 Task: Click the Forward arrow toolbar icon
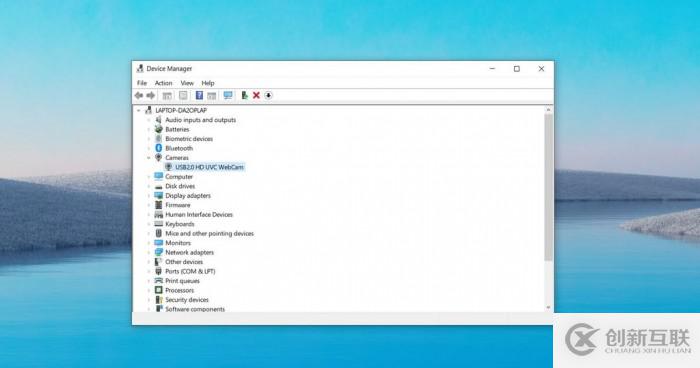click(151, 96)
